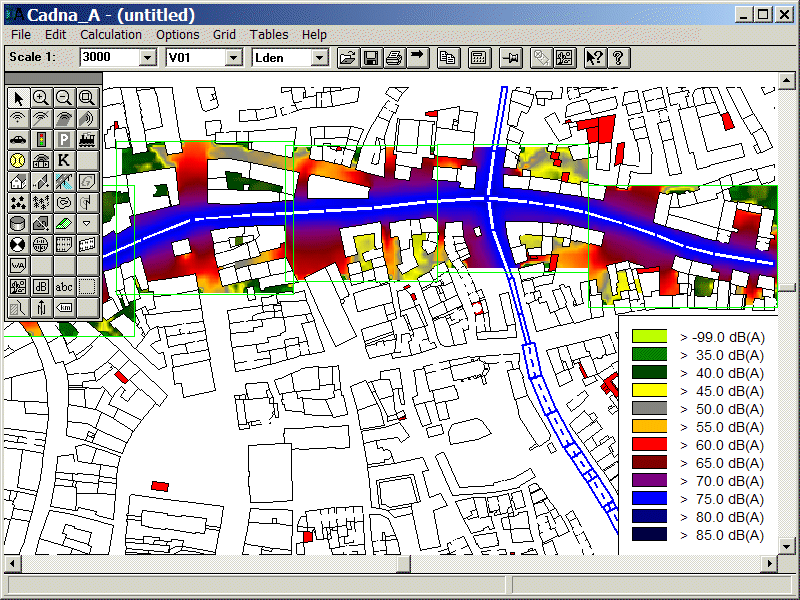This screenshot has width=800, height=600.
Task: Print using the printer toolbar icon
Action: pos(394,58)
